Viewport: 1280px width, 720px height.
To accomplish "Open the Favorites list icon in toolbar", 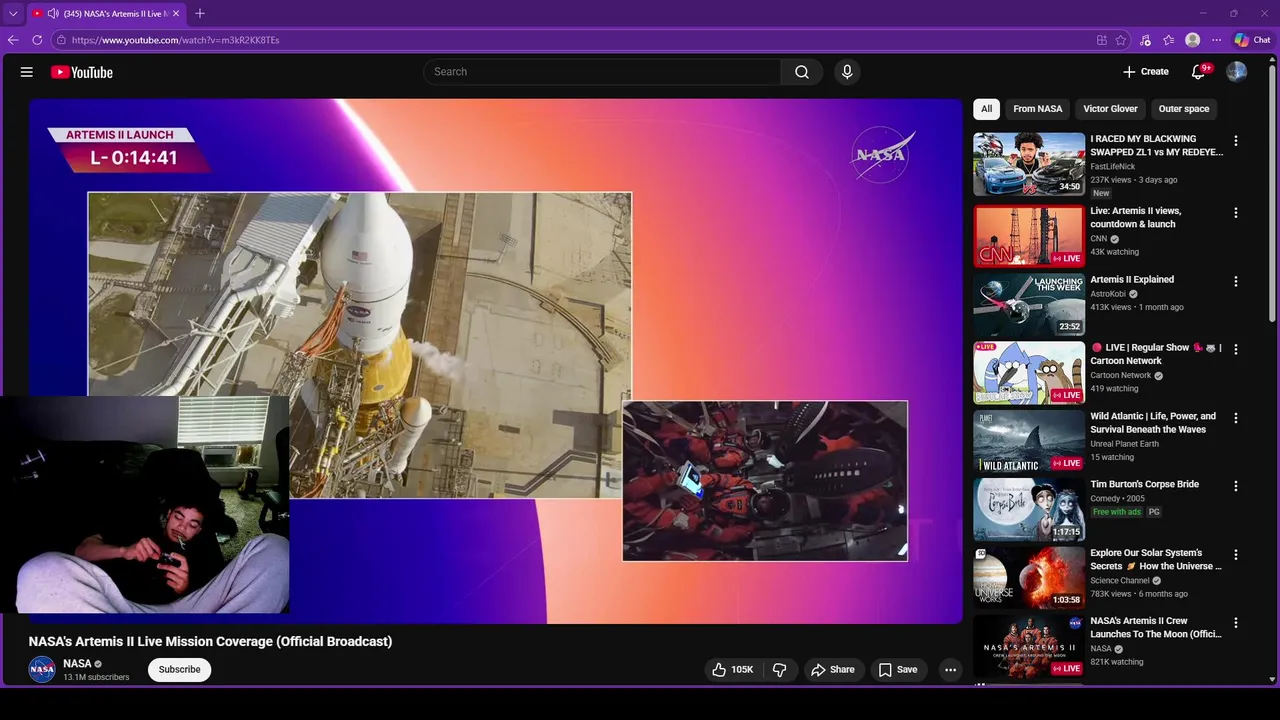I will 1168,40.
